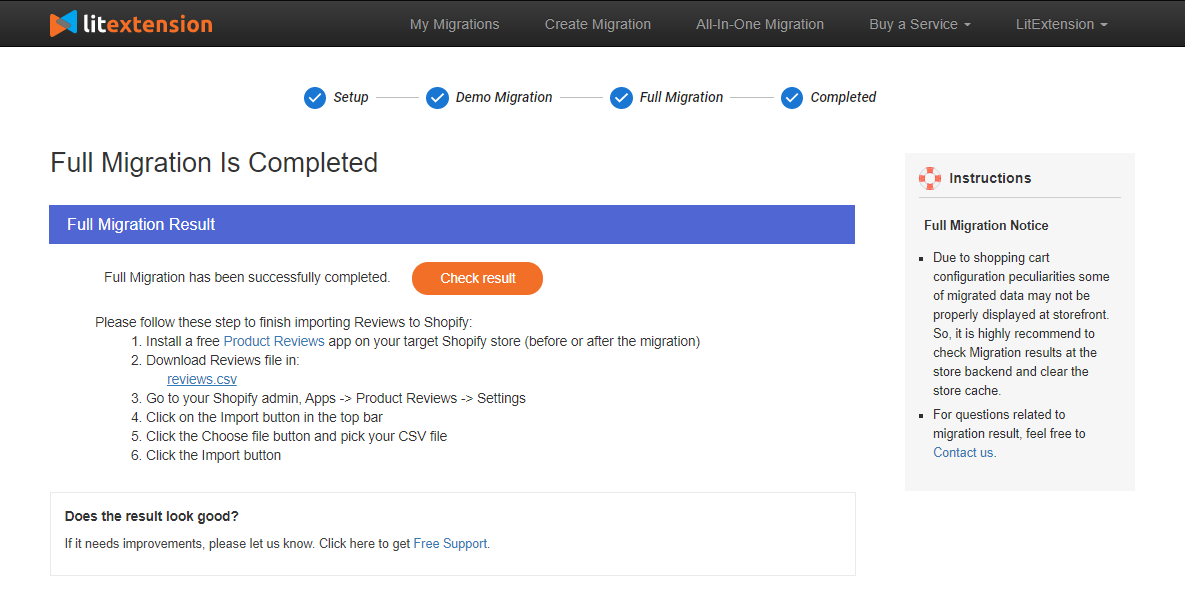
Task: Open My Migrations in the navbar
Action: pos(454,24)
